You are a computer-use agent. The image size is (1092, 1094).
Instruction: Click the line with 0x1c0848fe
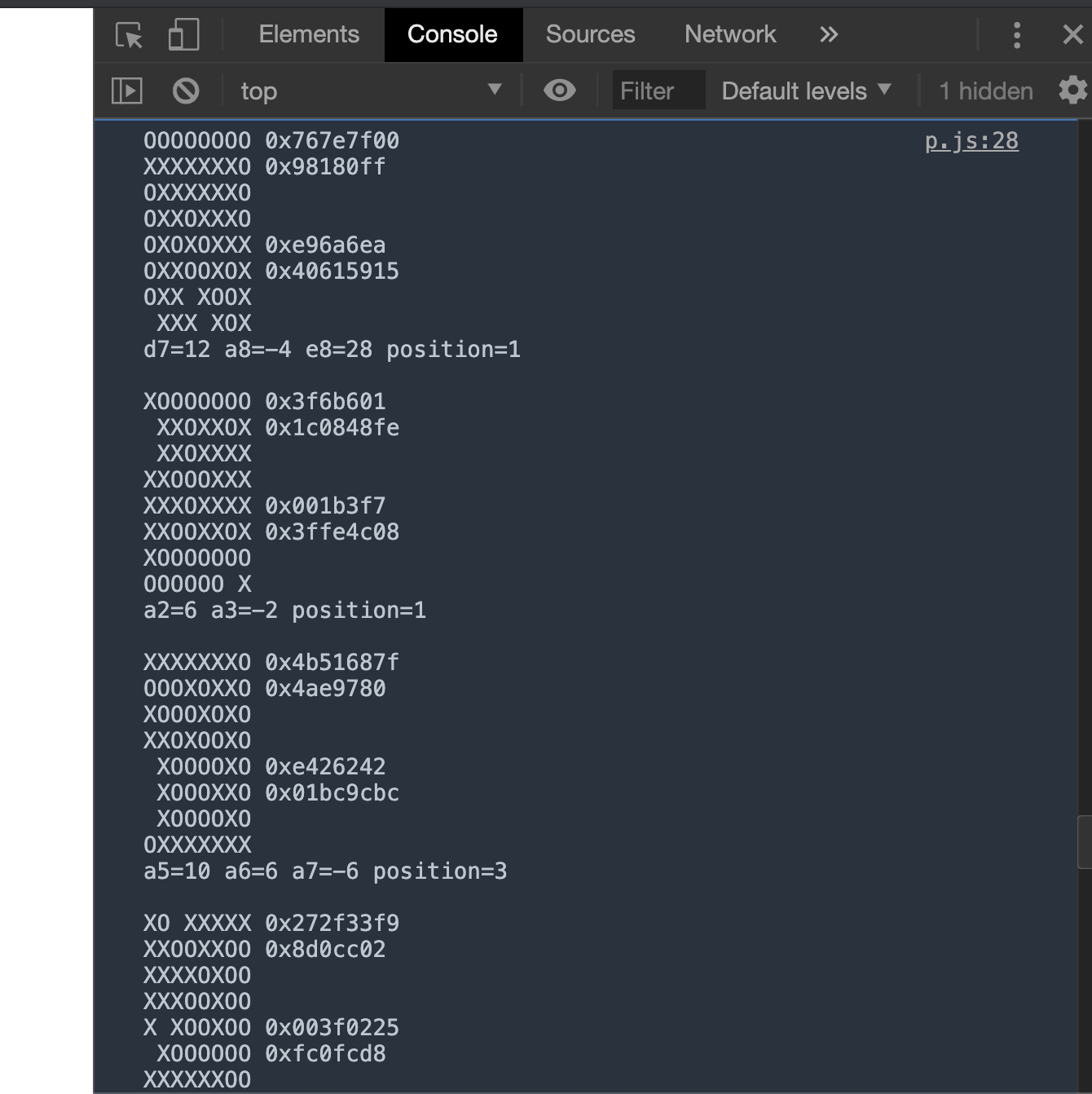pyautogui.click(x=278, y=428)
